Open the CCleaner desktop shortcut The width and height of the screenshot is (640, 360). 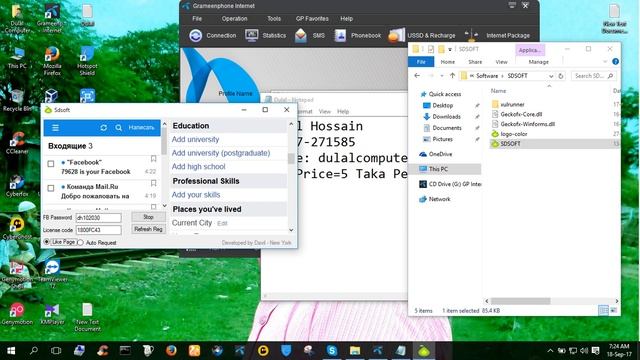click(17, 142)
